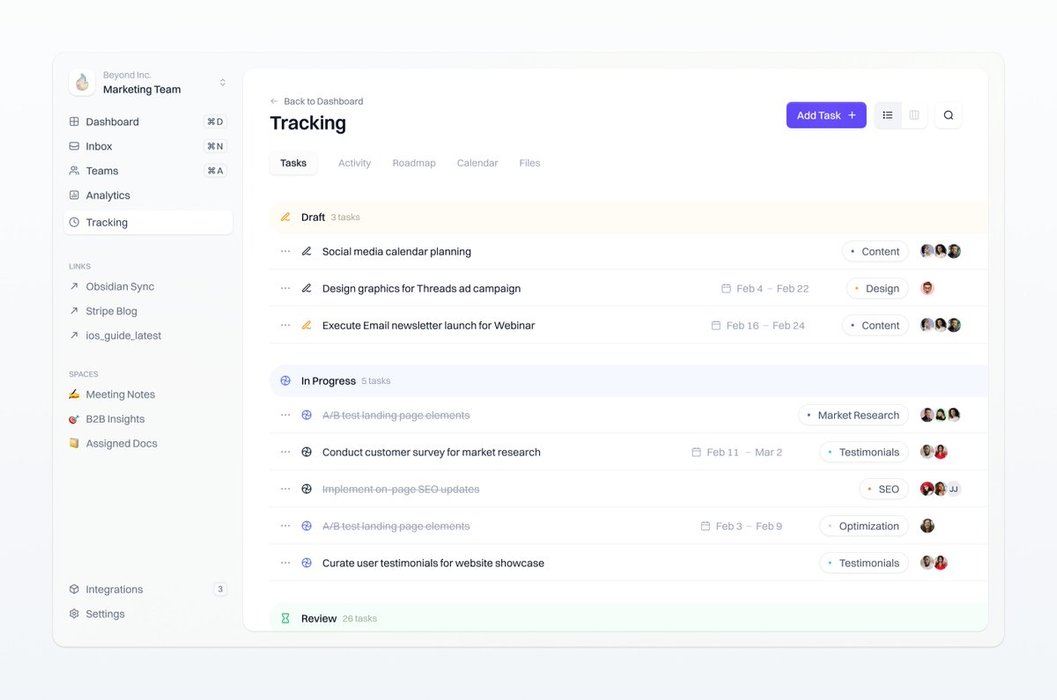Click the Analytics icon in sidebar

74,196
